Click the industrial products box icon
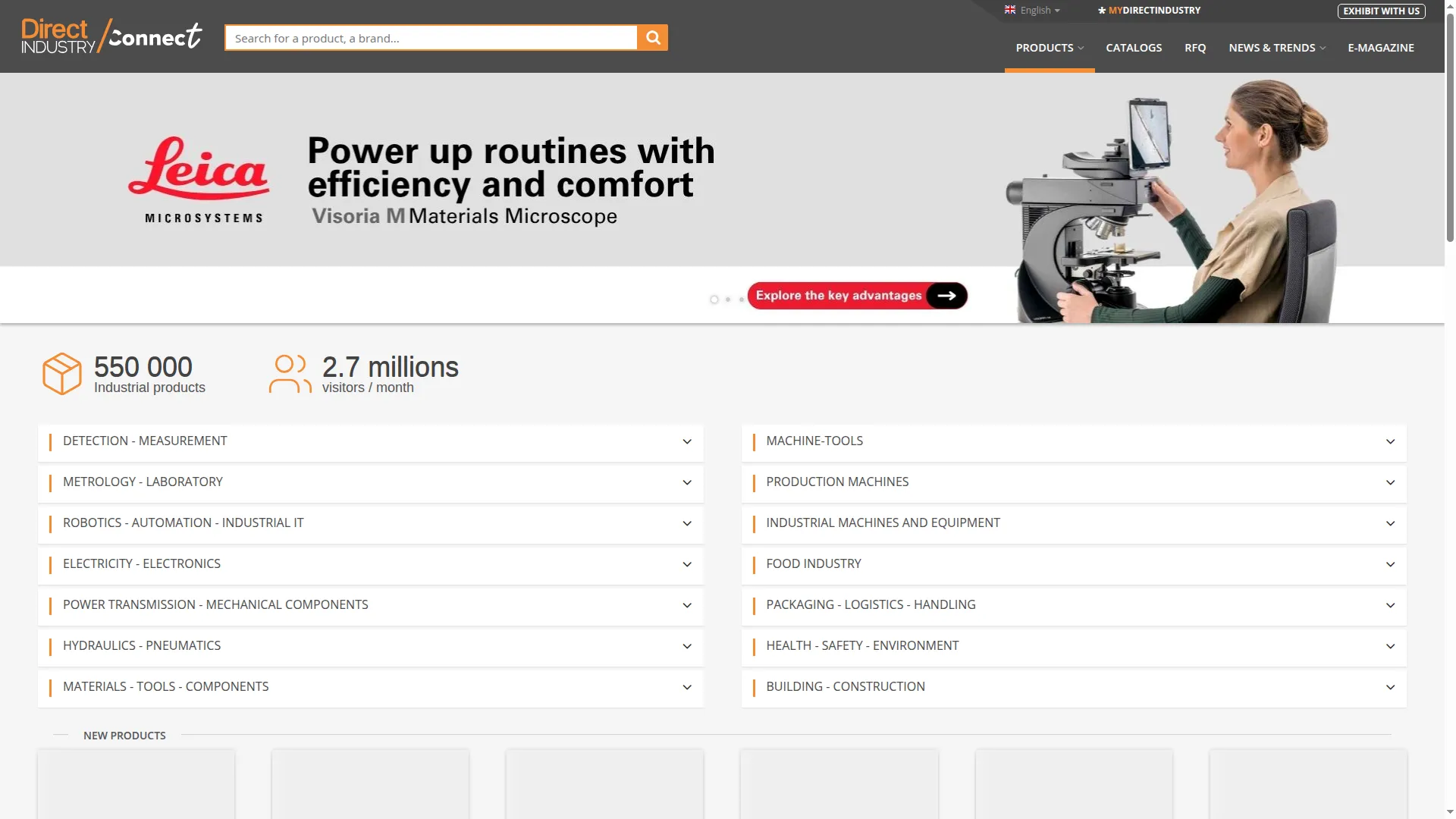 61,373
